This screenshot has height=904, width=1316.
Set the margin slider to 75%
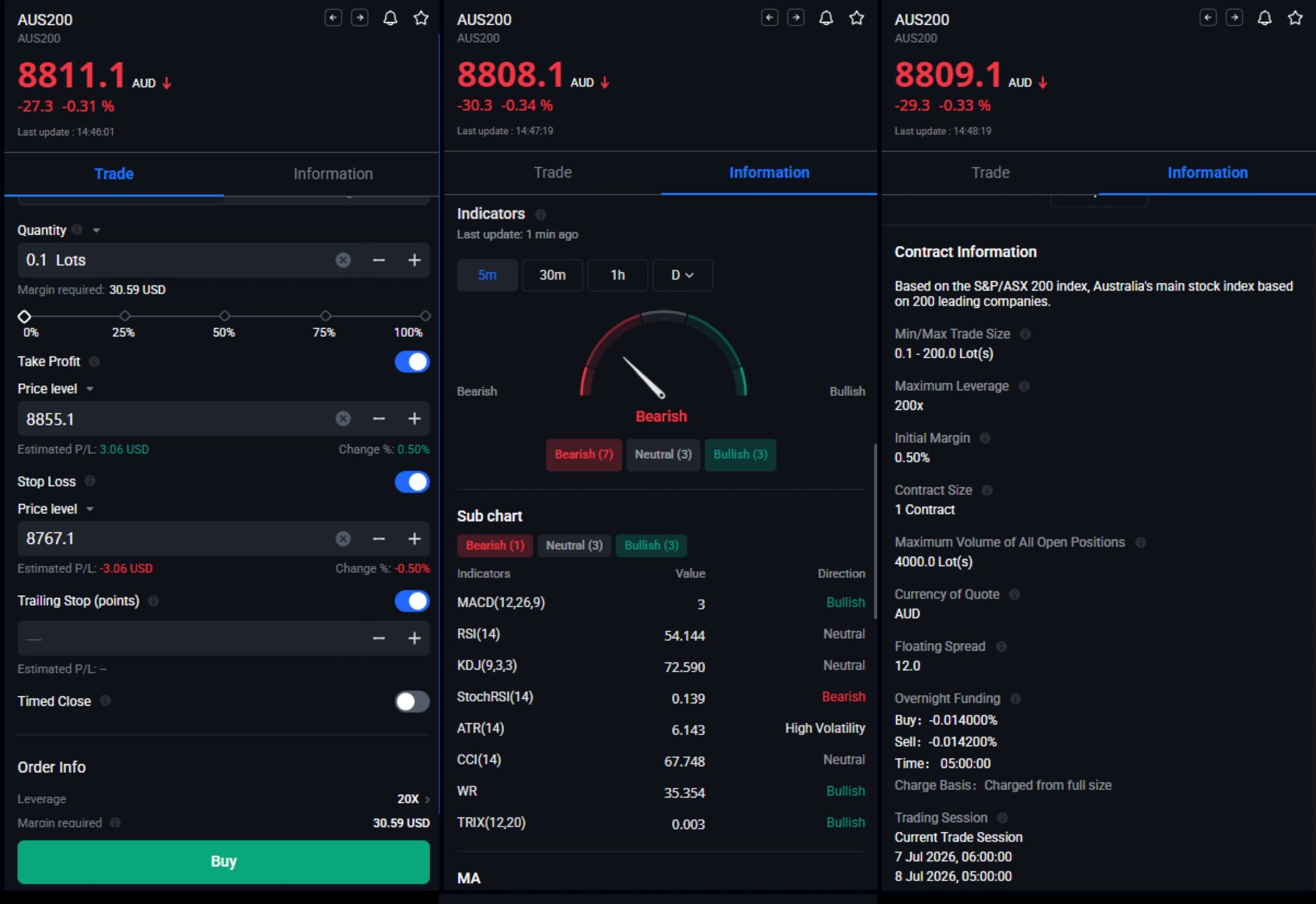(x=326, y=316)
